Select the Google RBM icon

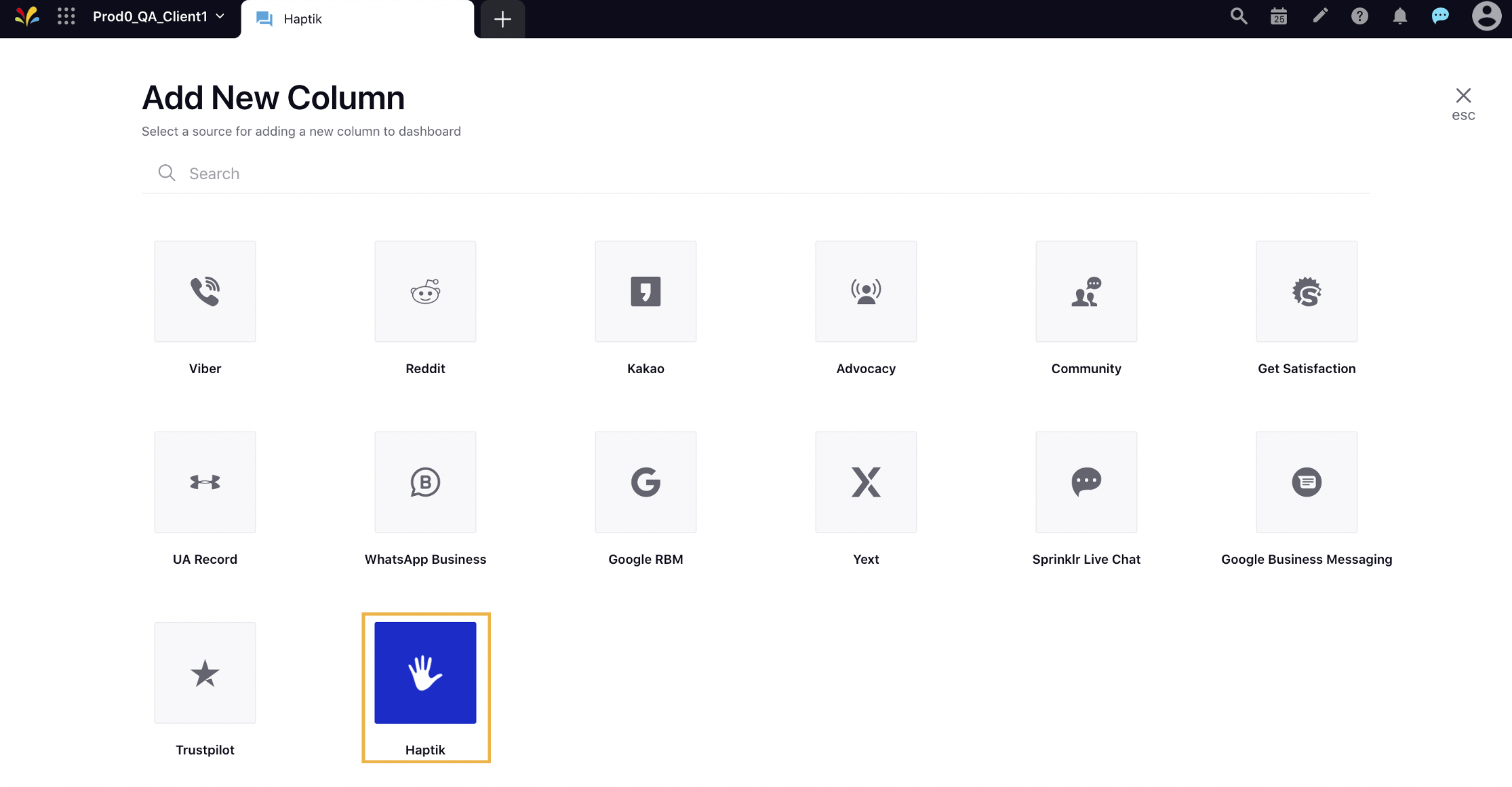645,482
